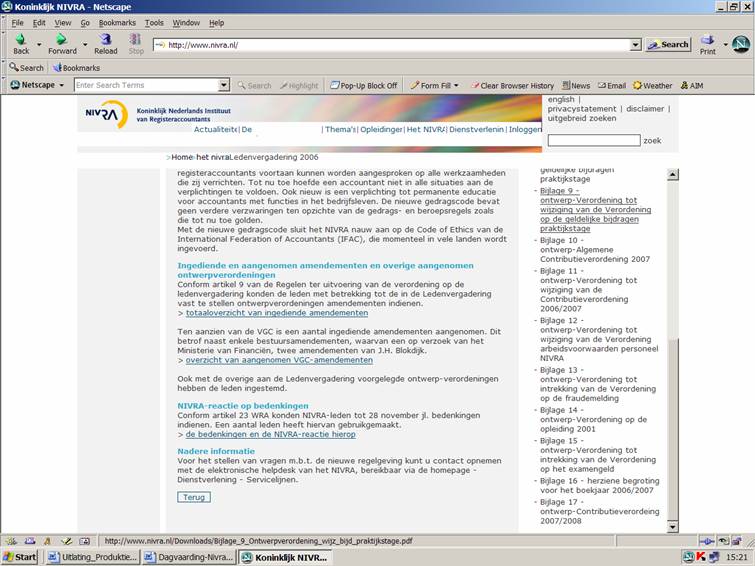Click the Terug button

click(x=194, y=497)
